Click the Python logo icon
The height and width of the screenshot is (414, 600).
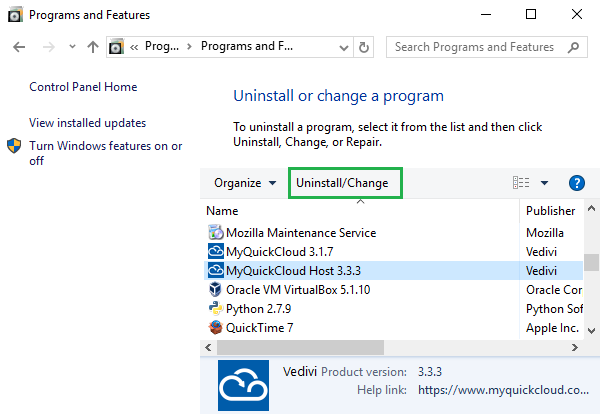pyautogui.click(x=215, y=308)
